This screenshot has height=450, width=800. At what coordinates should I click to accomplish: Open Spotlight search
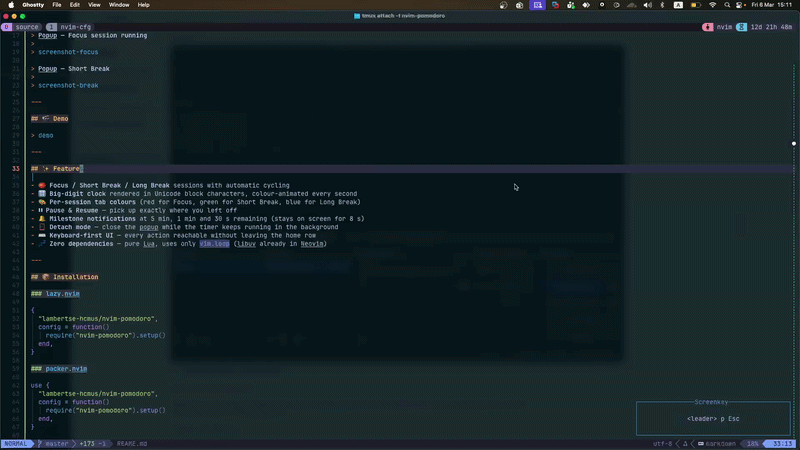pyautogui.click(x=727, y=5)
